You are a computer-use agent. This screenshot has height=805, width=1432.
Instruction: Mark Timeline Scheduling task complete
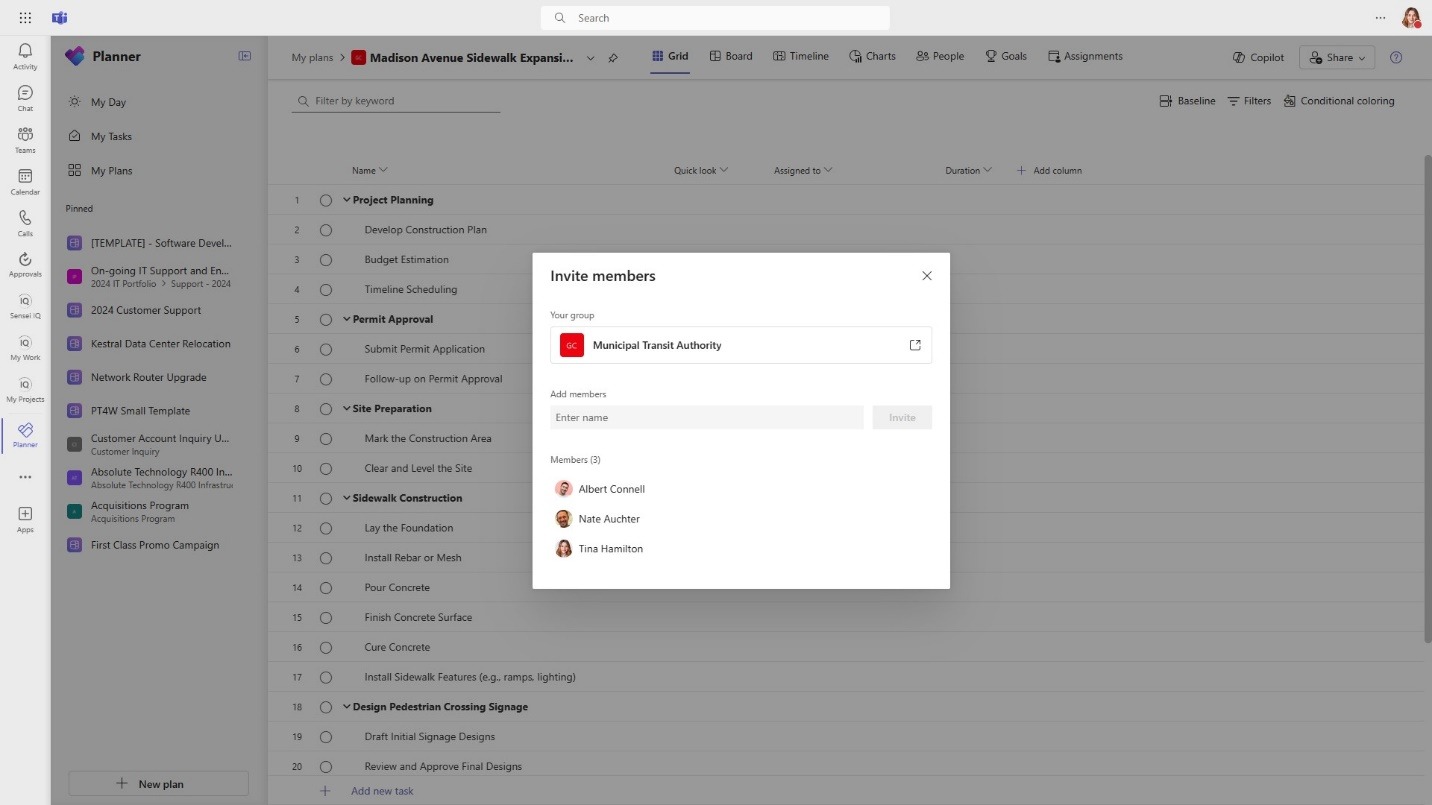(x=326, y=290)
